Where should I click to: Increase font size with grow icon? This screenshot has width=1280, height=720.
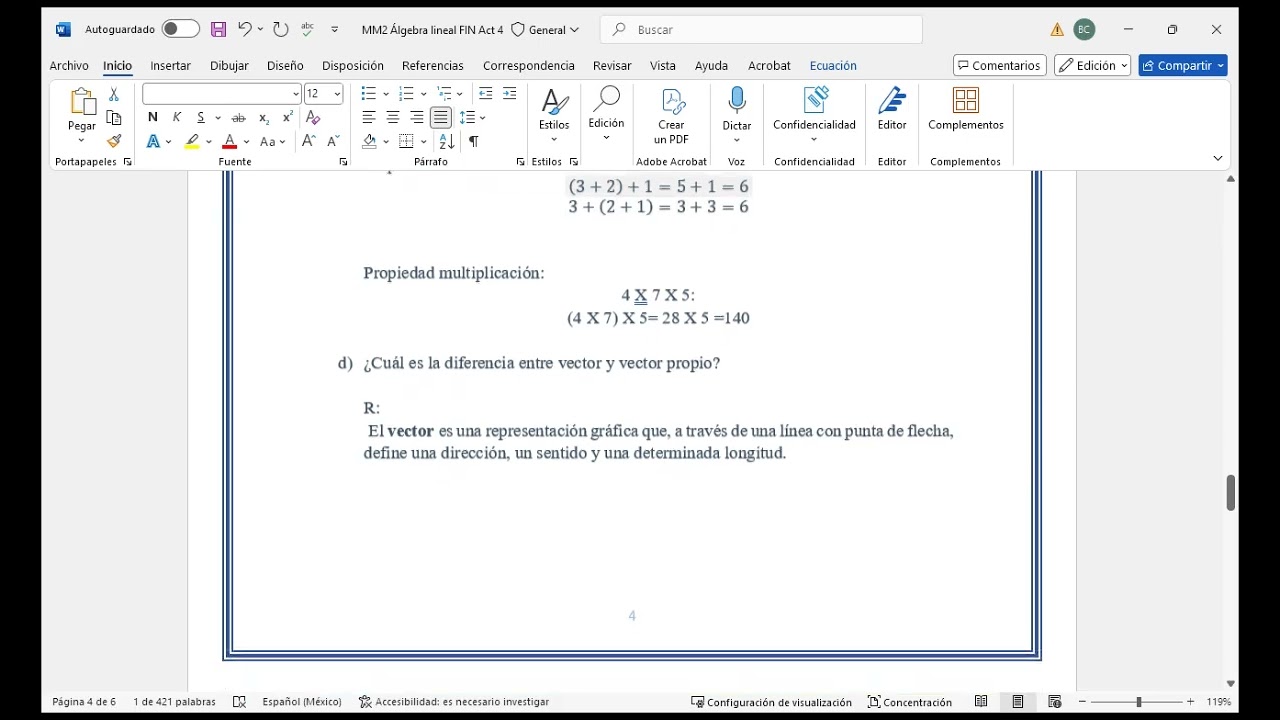coord(309,142)
